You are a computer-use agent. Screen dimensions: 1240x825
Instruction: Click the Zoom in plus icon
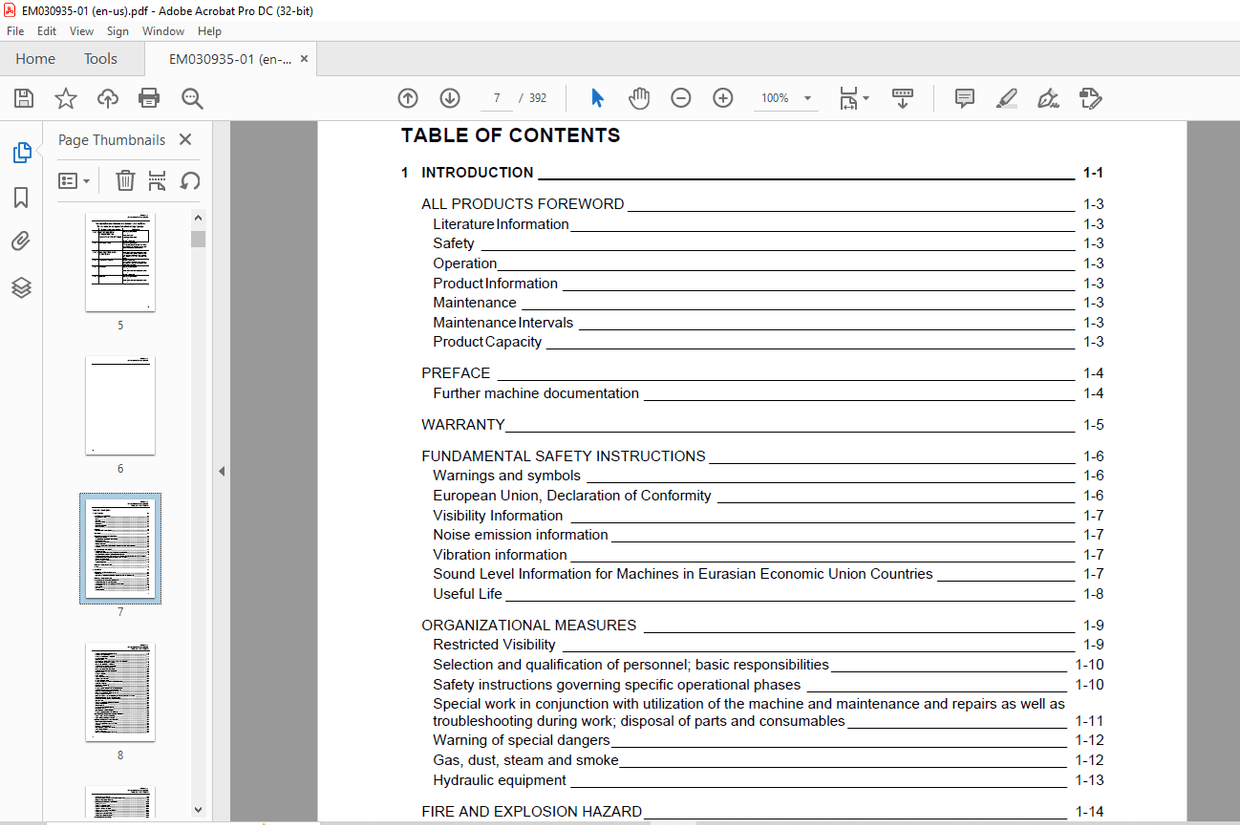pos(723,98)
